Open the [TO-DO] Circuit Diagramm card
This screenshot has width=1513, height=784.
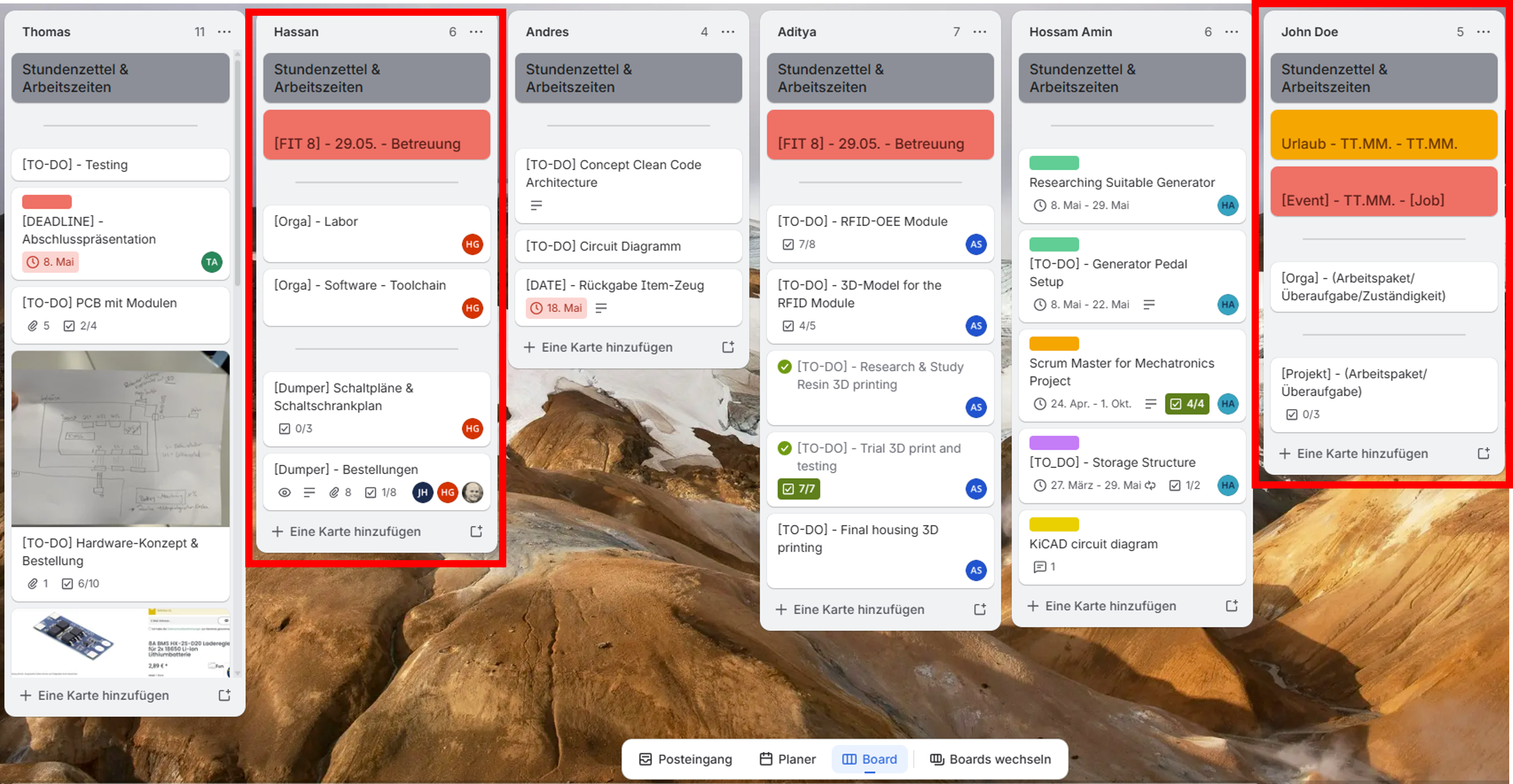pyautogui.click(x=628, y=246)
